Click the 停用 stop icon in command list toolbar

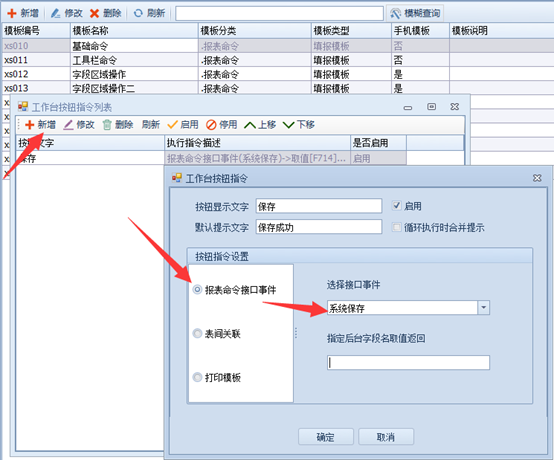pos(211,125)
